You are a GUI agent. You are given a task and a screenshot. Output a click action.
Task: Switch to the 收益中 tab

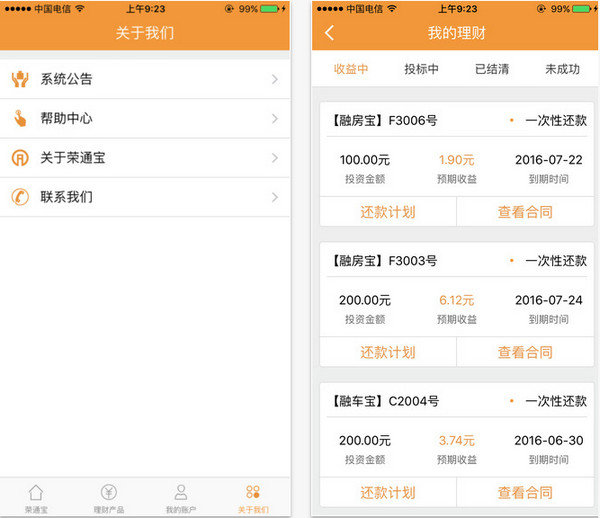tap(351, 69)
